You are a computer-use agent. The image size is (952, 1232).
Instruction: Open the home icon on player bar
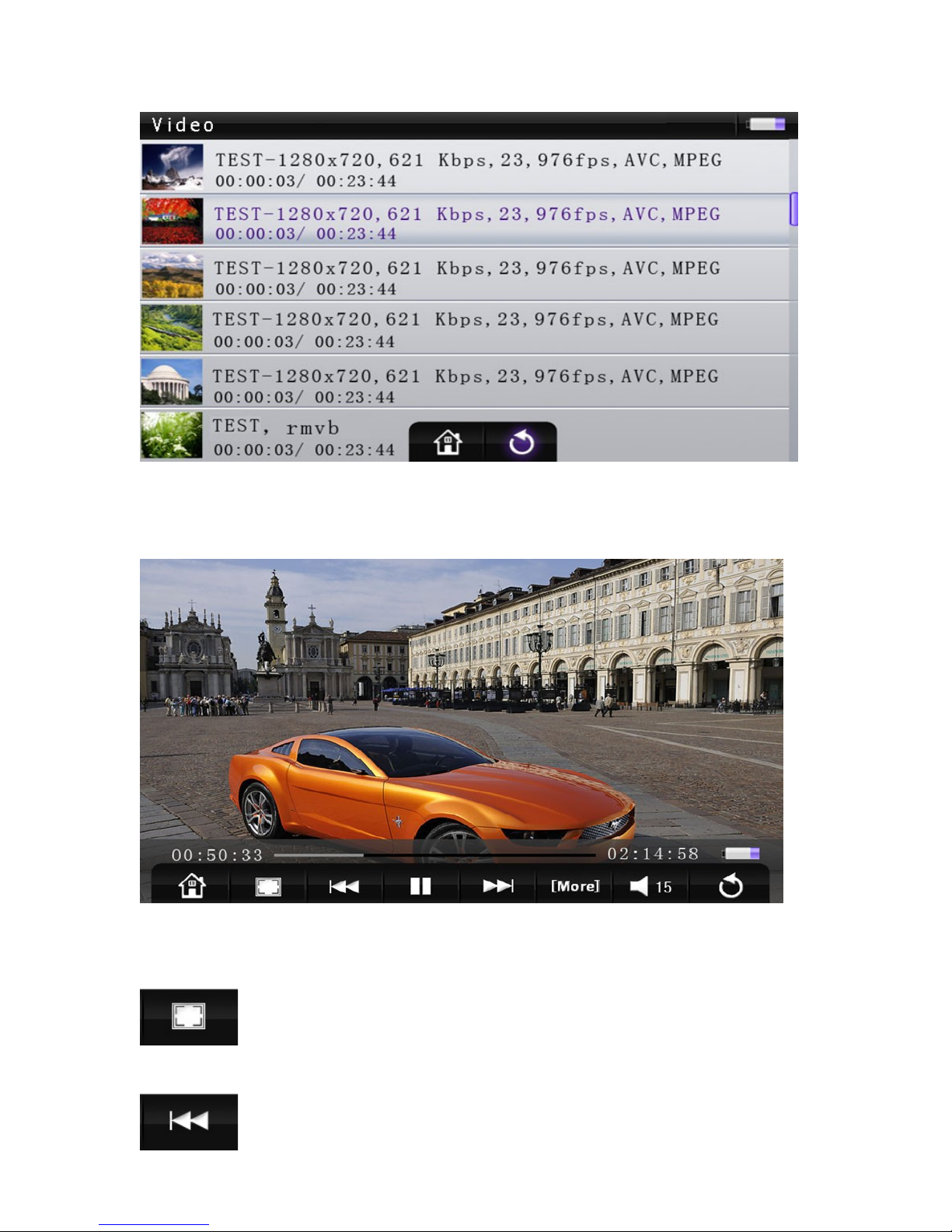click(191, 886)
